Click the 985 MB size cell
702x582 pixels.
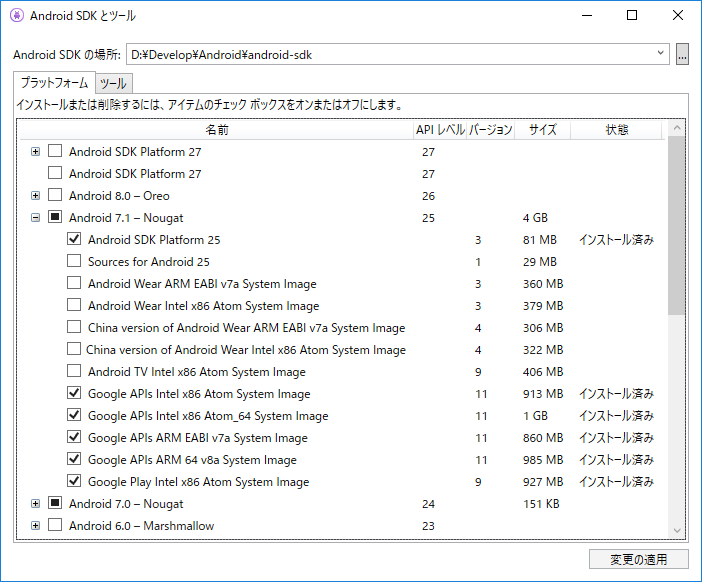(x=543, y=460)
